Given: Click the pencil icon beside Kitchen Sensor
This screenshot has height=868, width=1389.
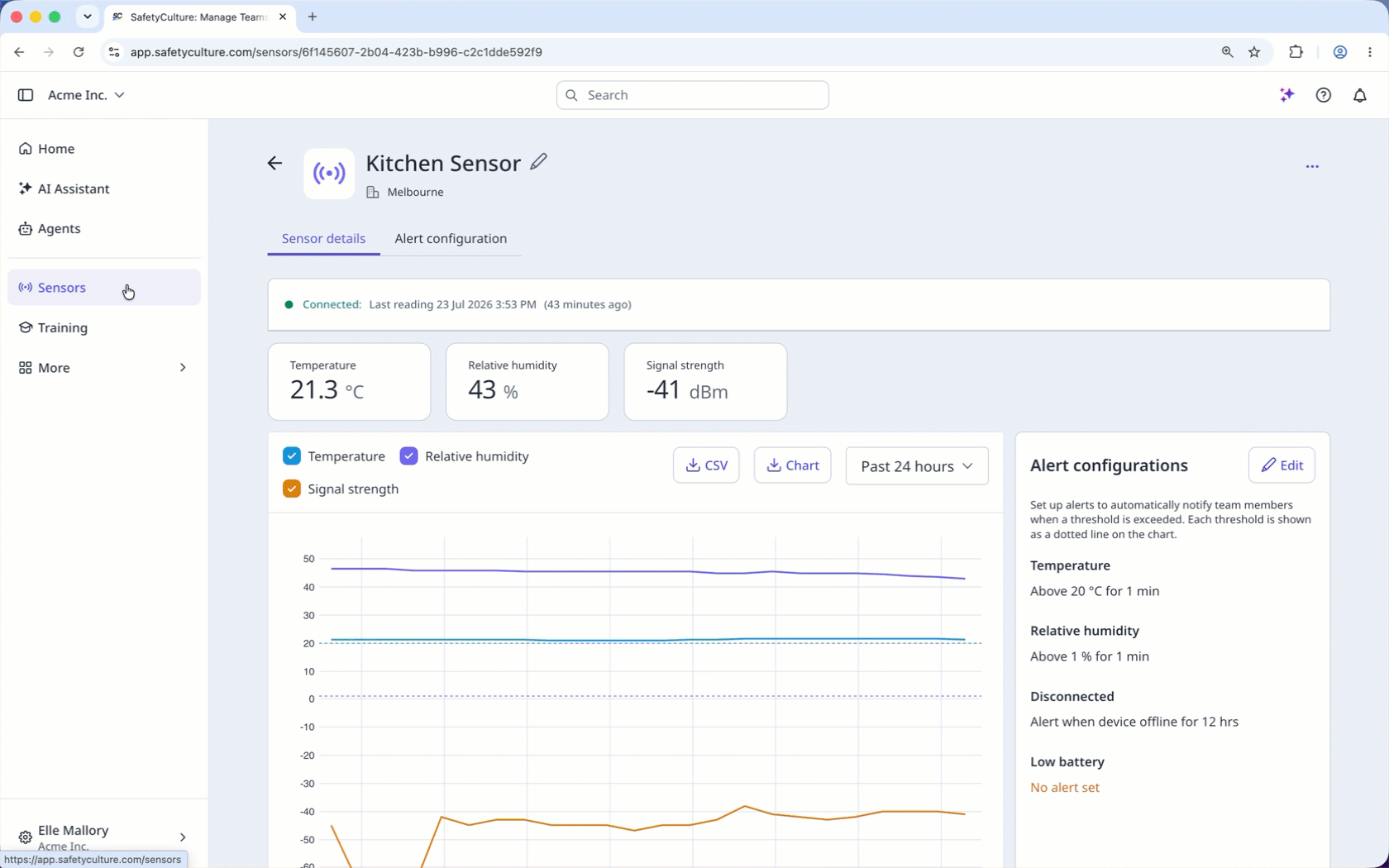Looking at the screenshot, I should tap(538, 161).
